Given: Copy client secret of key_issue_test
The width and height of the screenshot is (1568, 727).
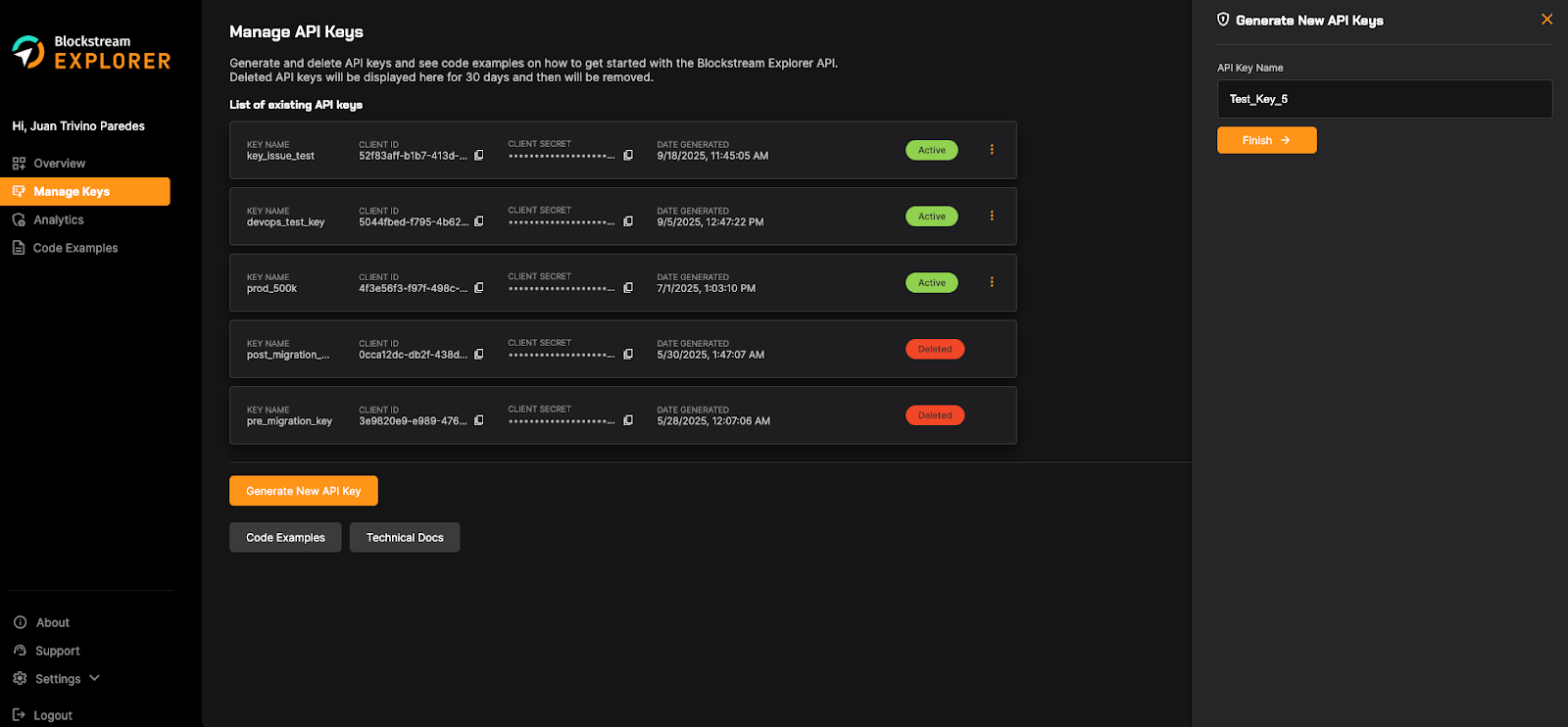Looking at the screenshot, I should 628,156.
